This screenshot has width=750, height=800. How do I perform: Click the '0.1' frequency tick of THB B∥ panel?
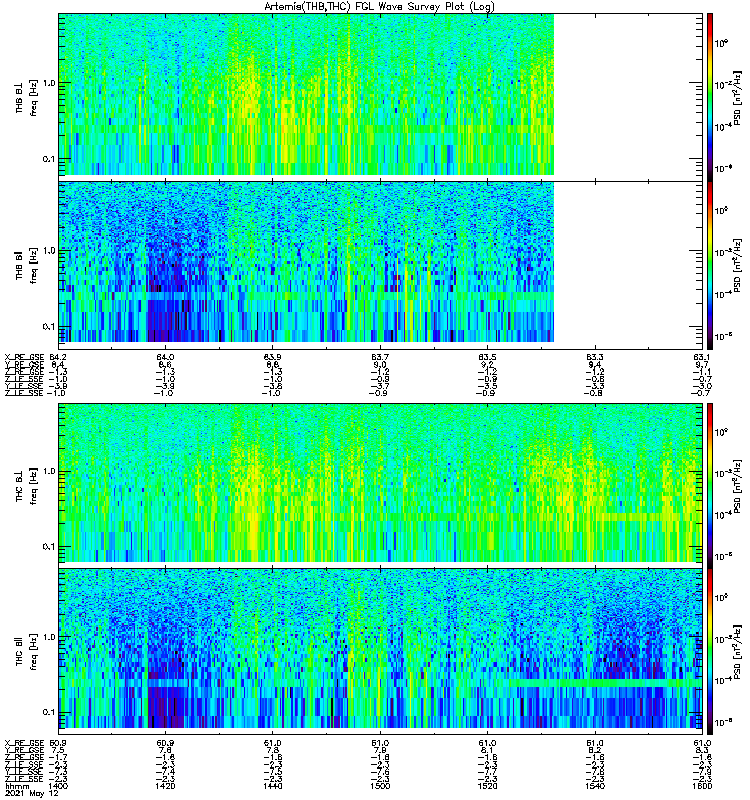click(x=49, y=327)
